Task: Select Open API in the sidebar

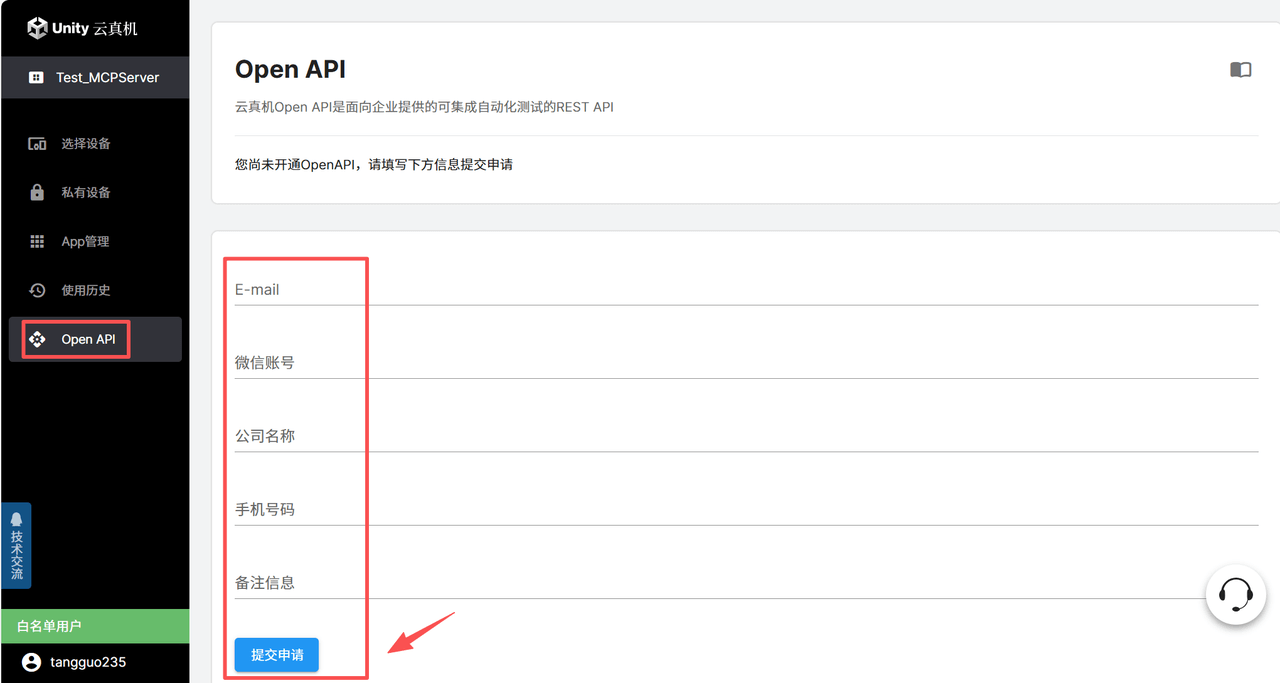Action: click(88, 339)
